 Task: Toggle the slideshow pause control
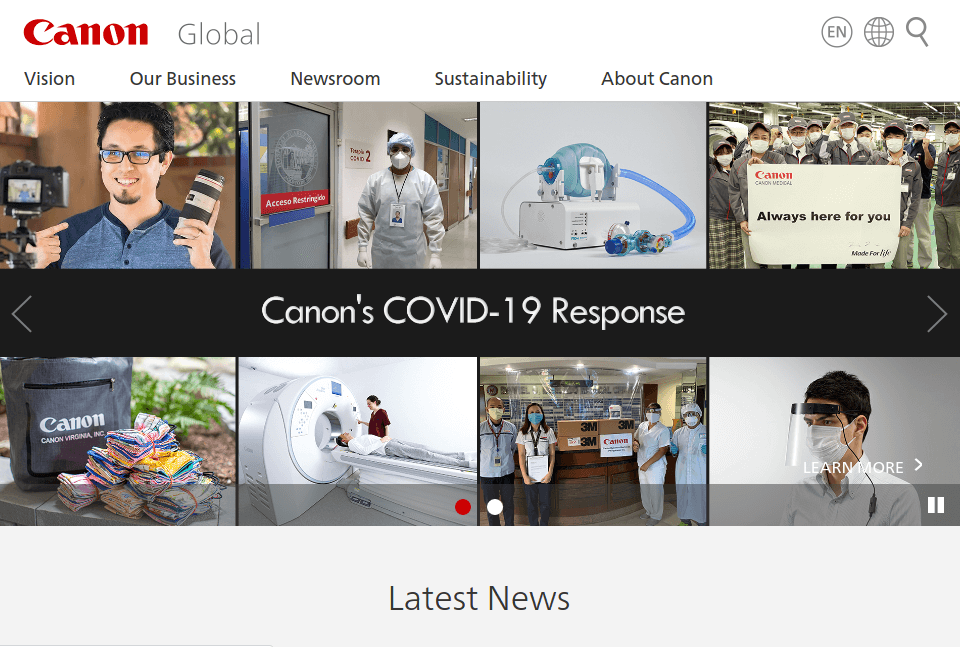936,505
